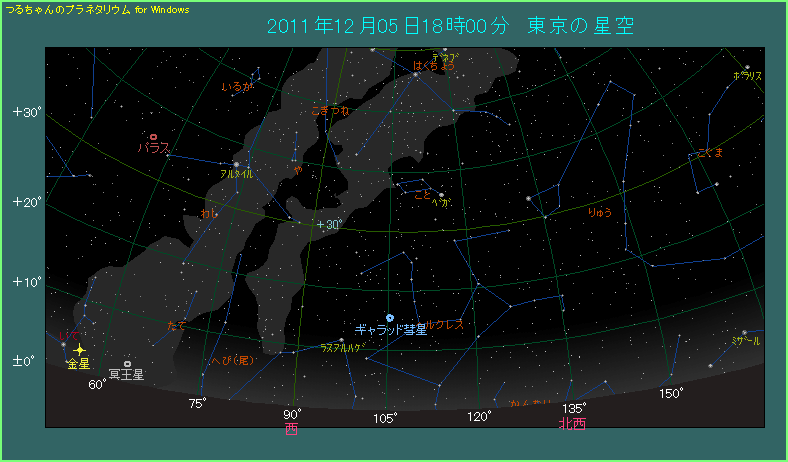Select the Rasalhague (ラスアルハゲ) star

[341, 340]
